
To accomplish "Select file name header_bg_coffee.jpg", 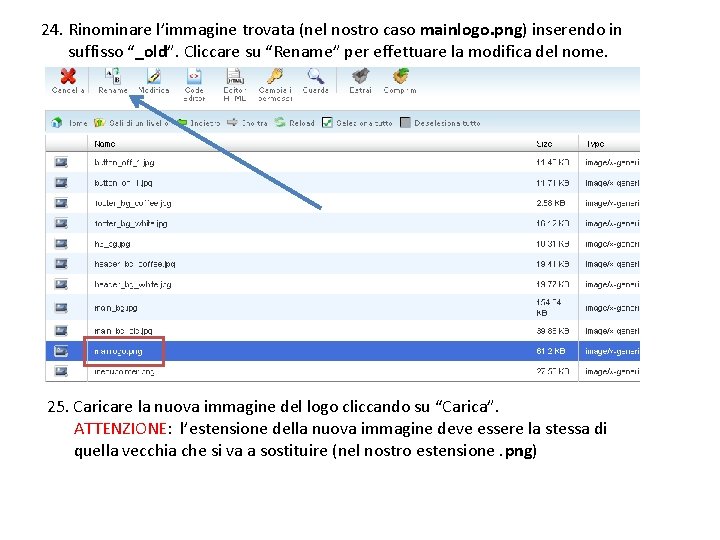I will [135, 264].
